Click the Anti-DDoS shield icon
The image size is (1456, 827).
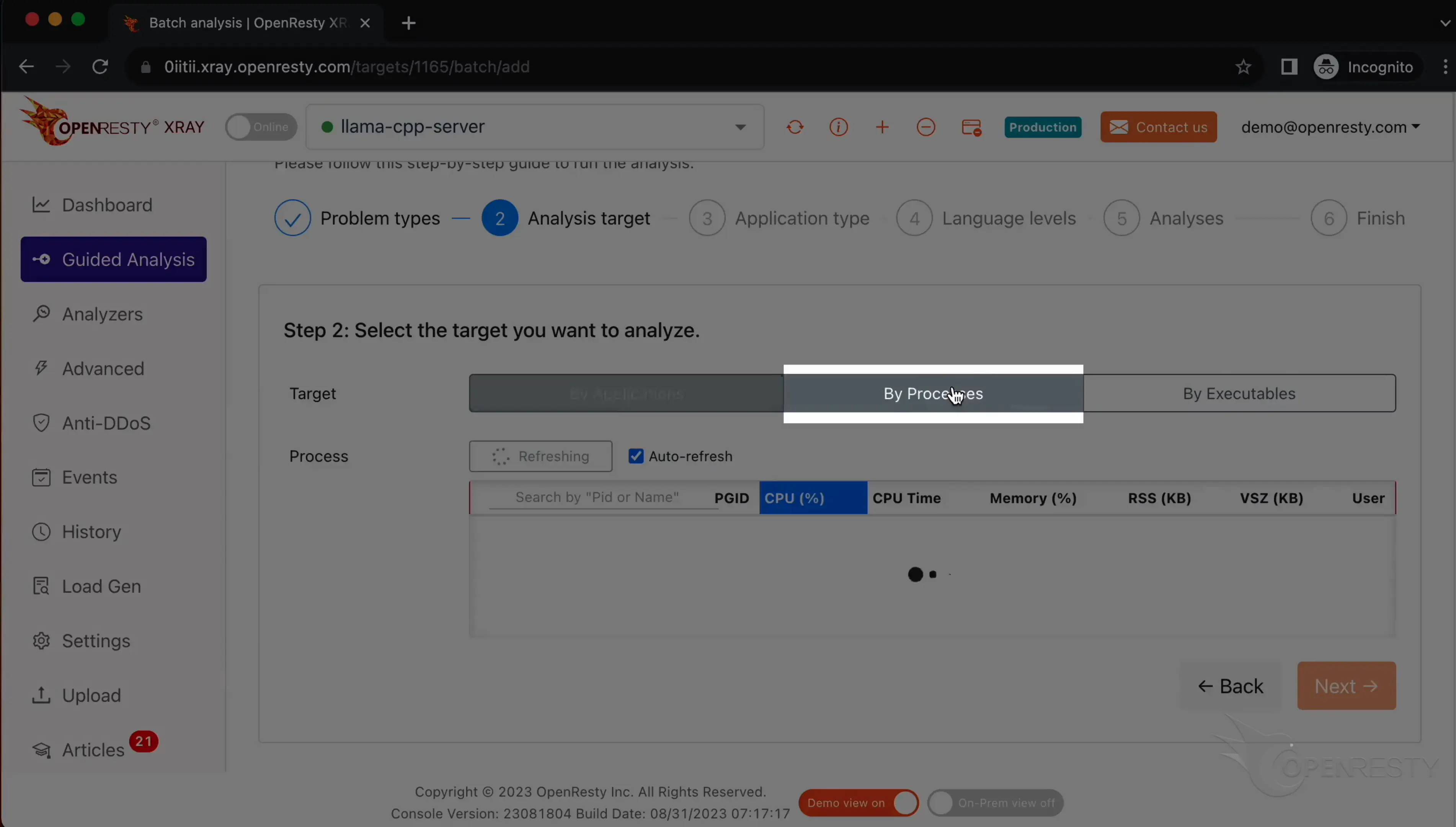point(41,423)
